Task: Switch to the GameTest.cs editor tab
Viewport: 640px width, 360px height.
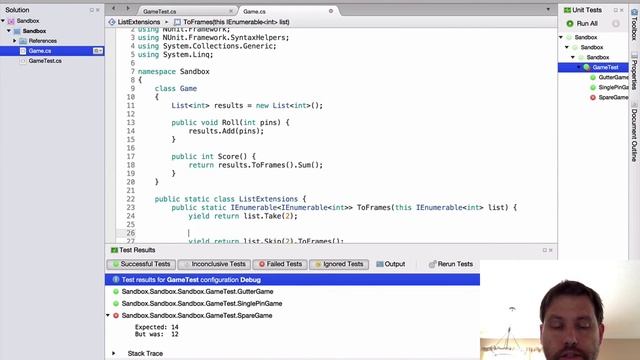Action: (x=160, y=11)
